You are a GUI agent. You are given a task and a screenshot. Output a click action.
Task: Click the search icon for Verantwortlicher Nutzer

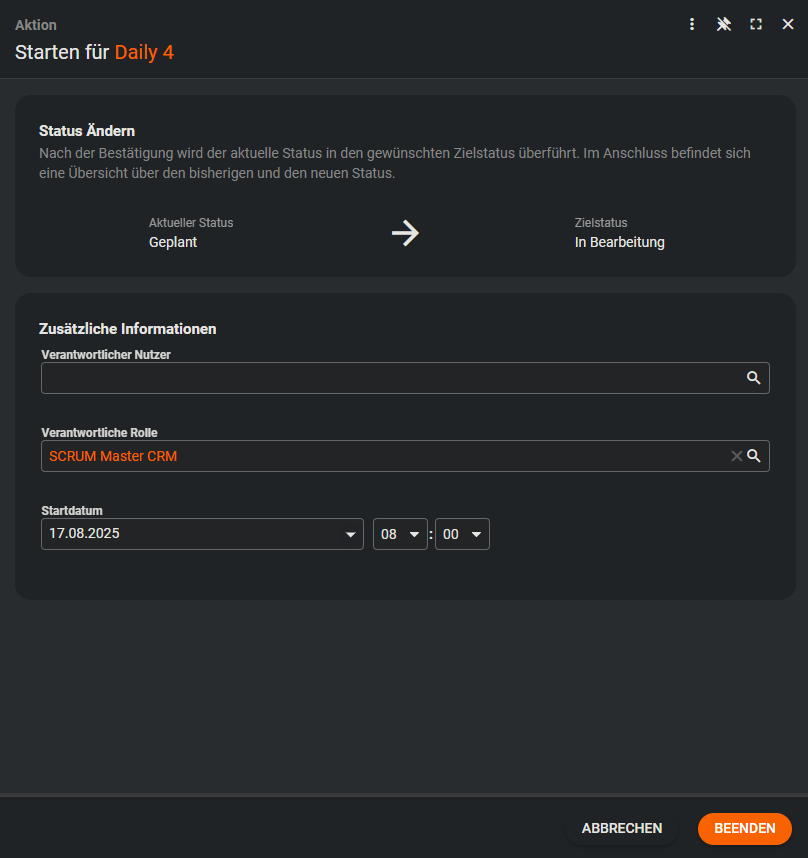(754, 378)
